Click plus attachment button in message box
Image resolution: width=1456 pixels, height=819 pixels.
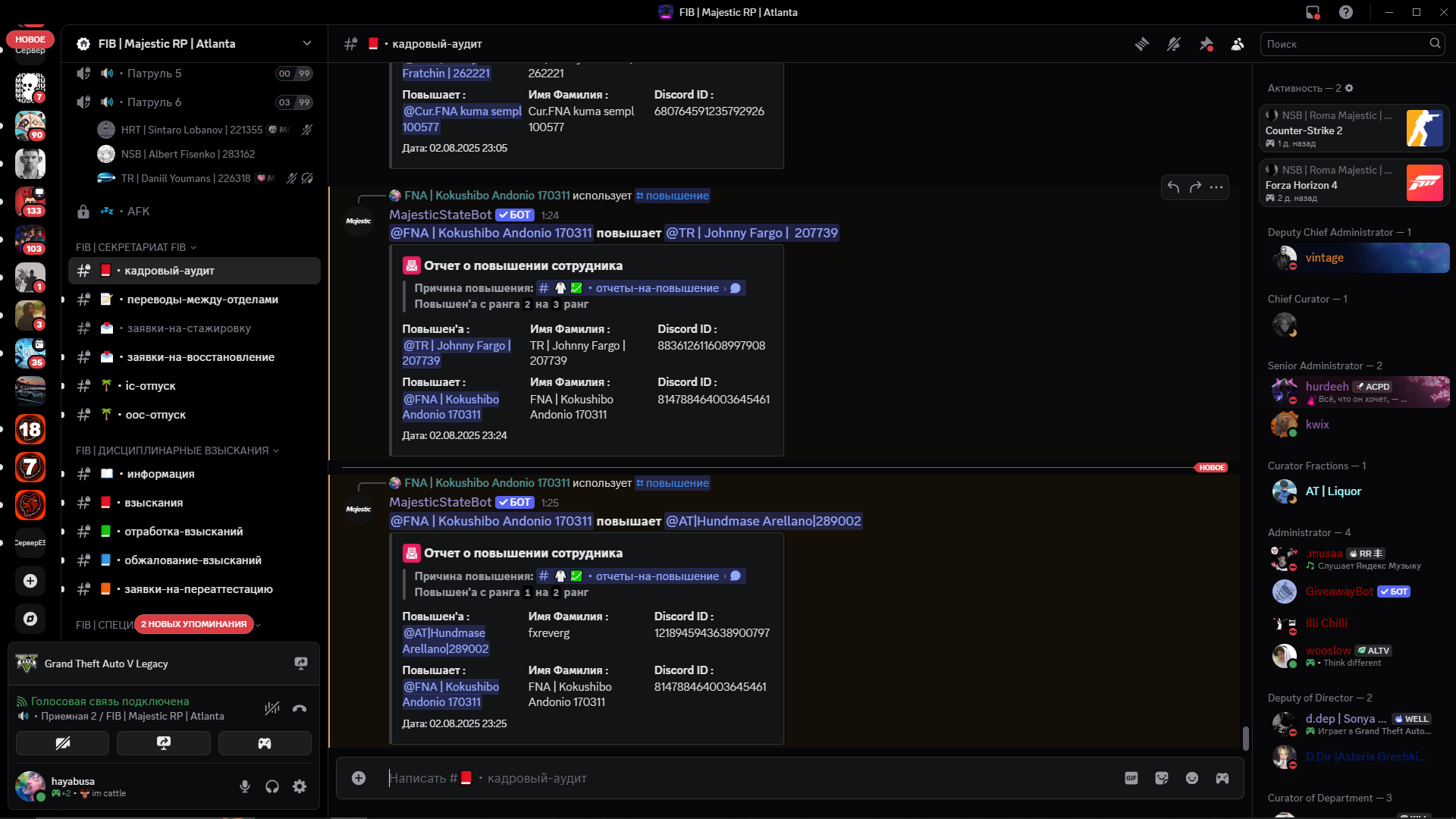pyautogui.click(x=359, y=778)
